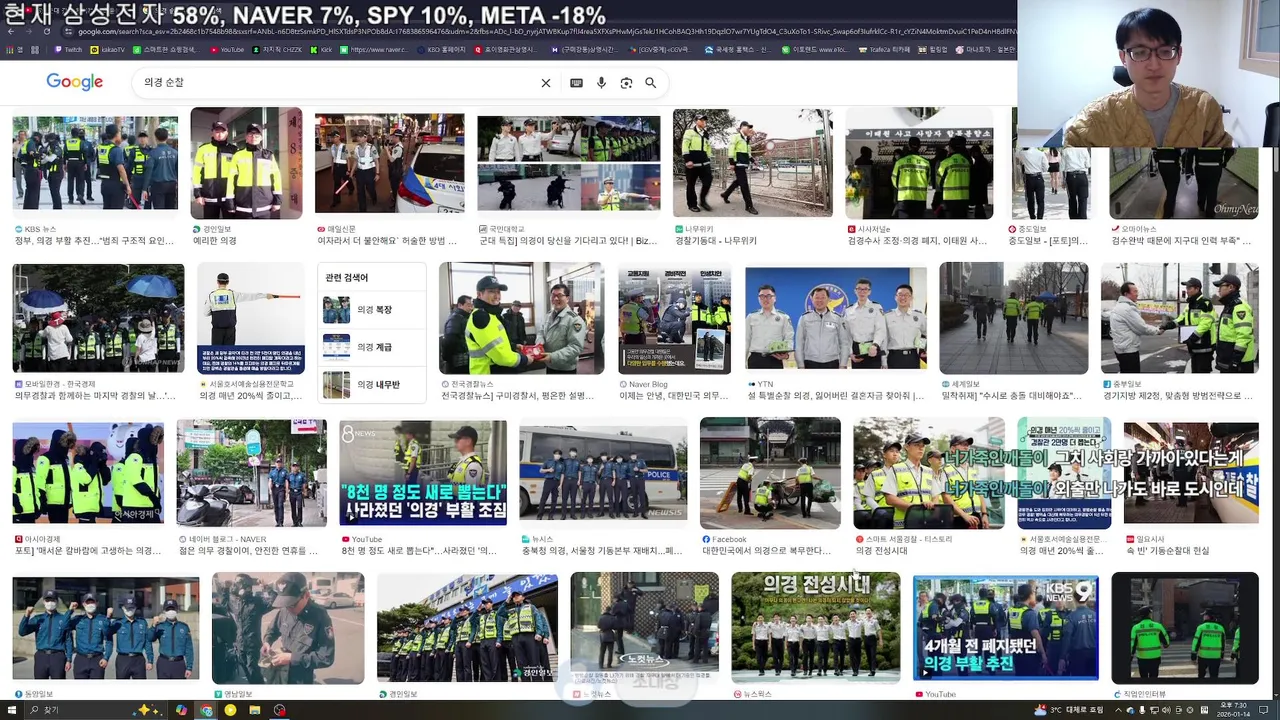Open the Kick bookmark
This screenshot has width=1280, height=720.
321,49
